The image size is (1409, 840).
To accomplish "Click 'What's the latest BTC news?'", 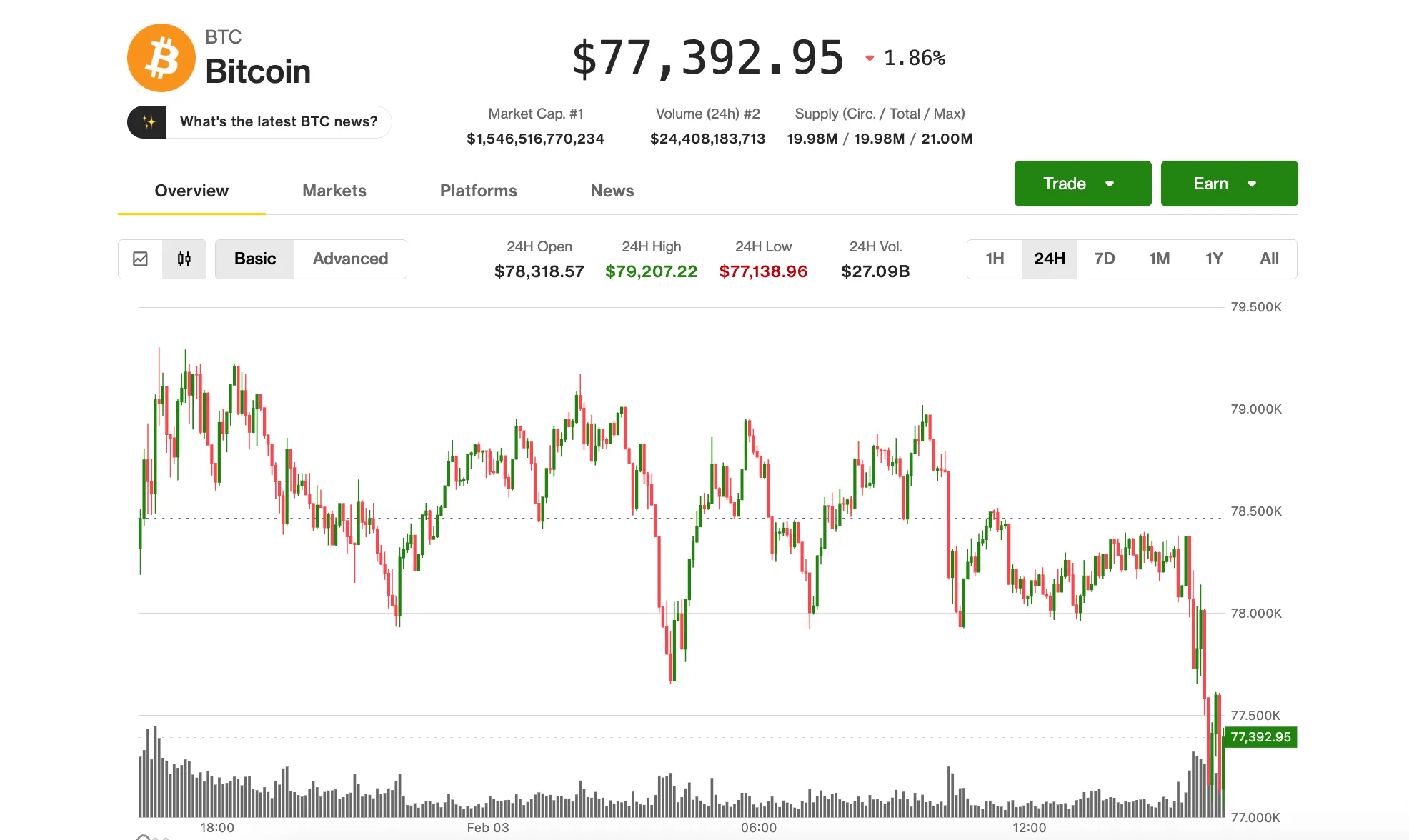I will pyautogui.click(x=278, y=121).
